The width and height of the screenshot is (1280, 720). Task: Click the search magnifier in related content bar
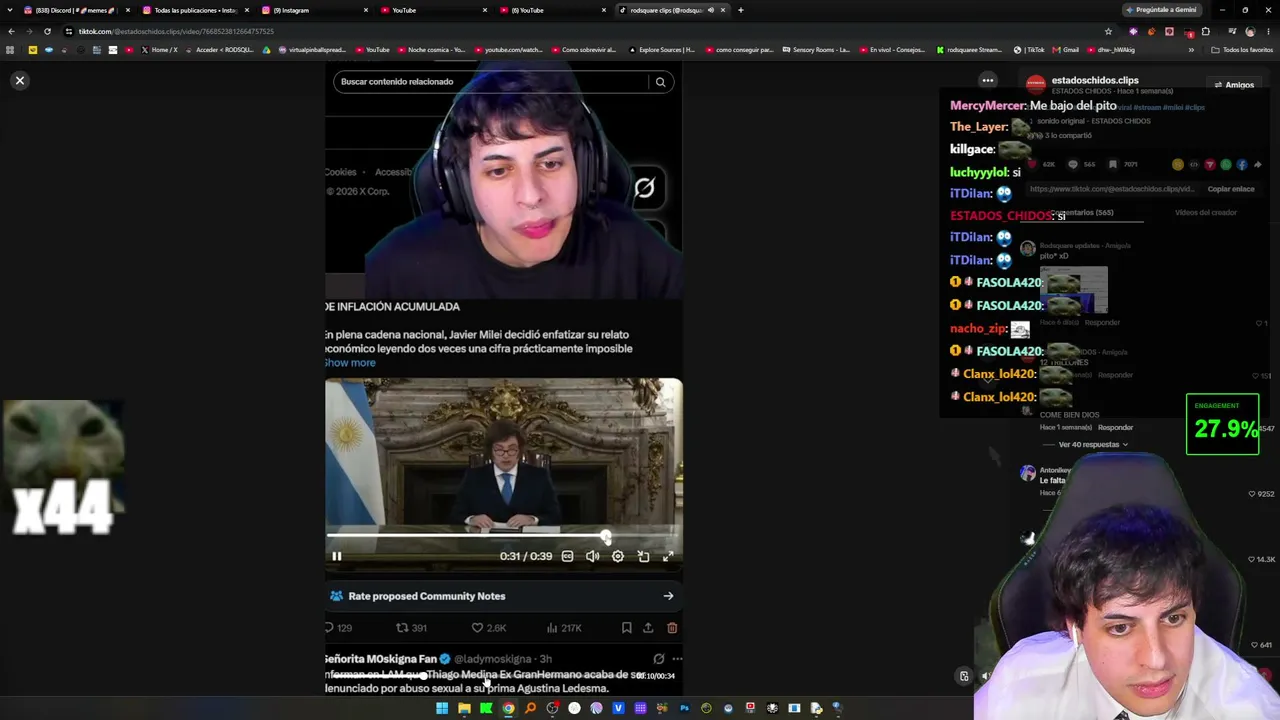click(660, 82)
